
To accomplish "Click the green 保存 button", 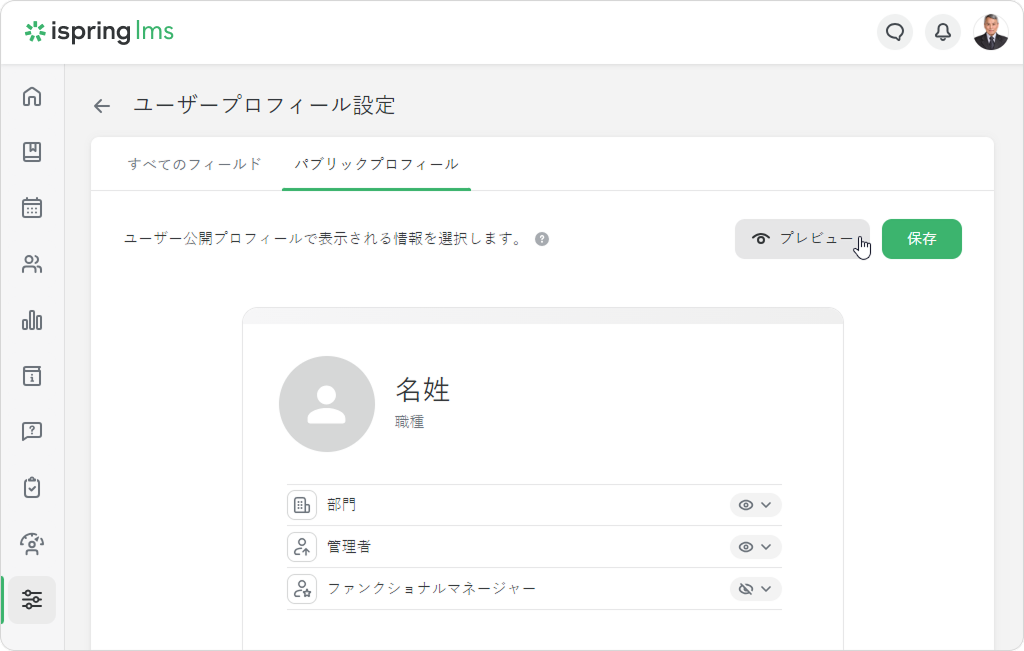I will (921, 239).
